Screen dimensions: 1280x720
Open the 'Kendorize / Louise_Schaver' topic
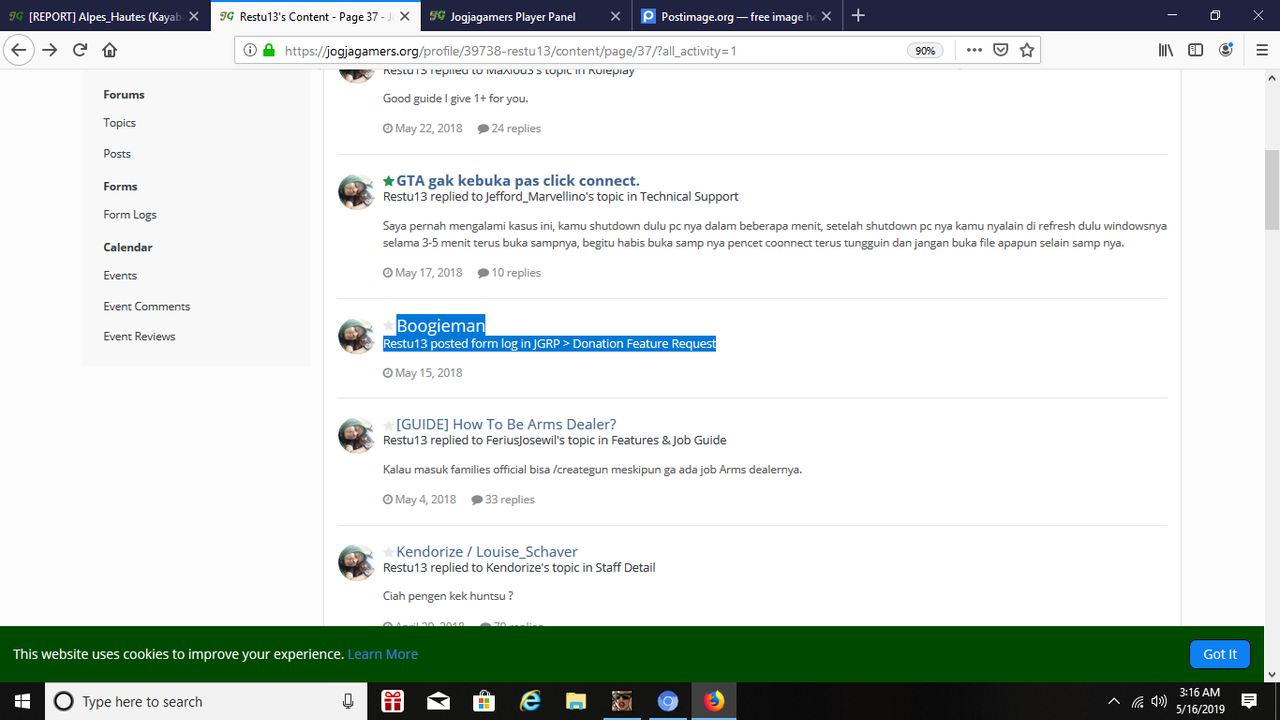tap(487, 552)
